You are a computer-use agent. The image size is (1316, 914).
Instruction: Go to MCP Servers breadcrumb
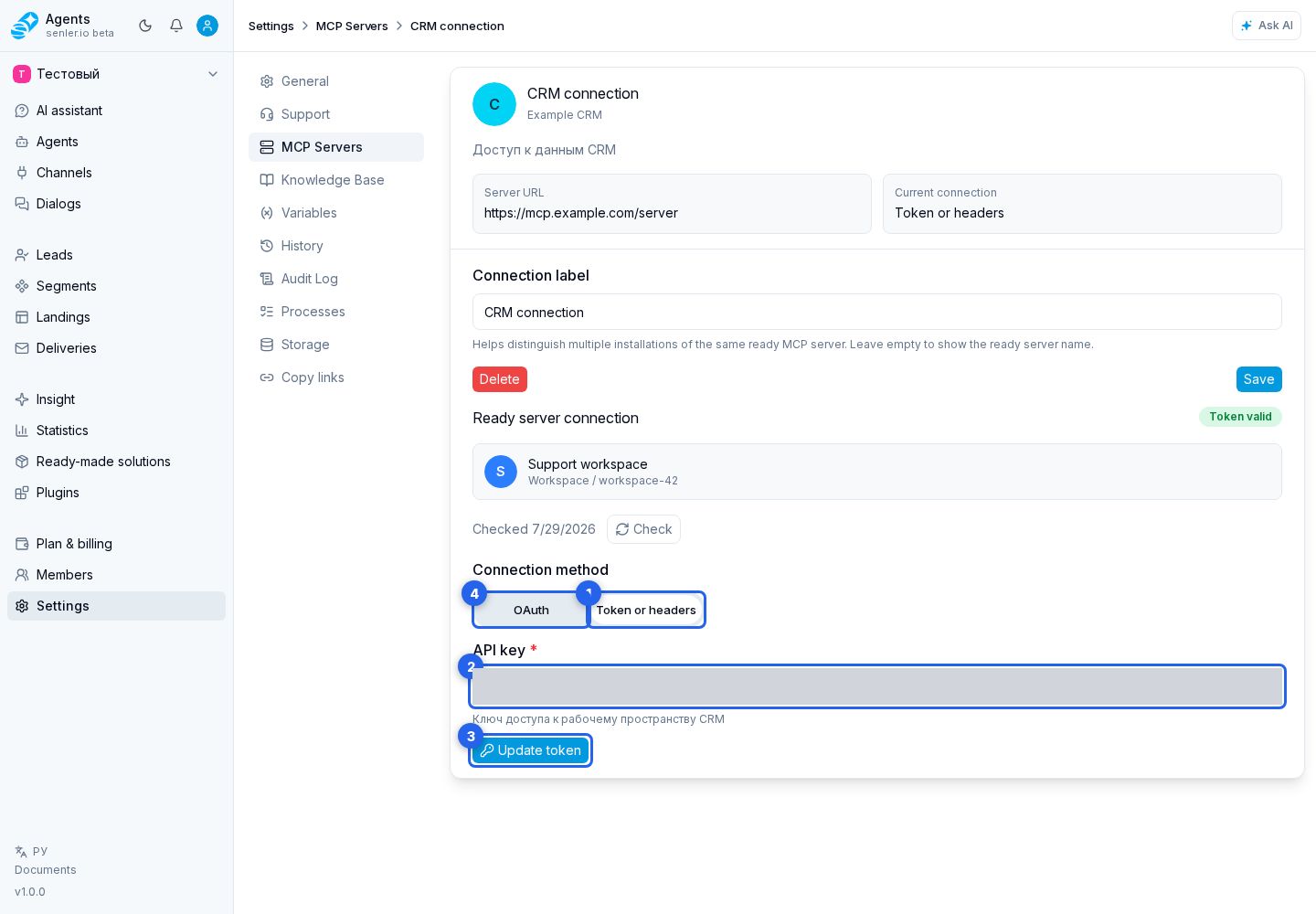[352, 26]
